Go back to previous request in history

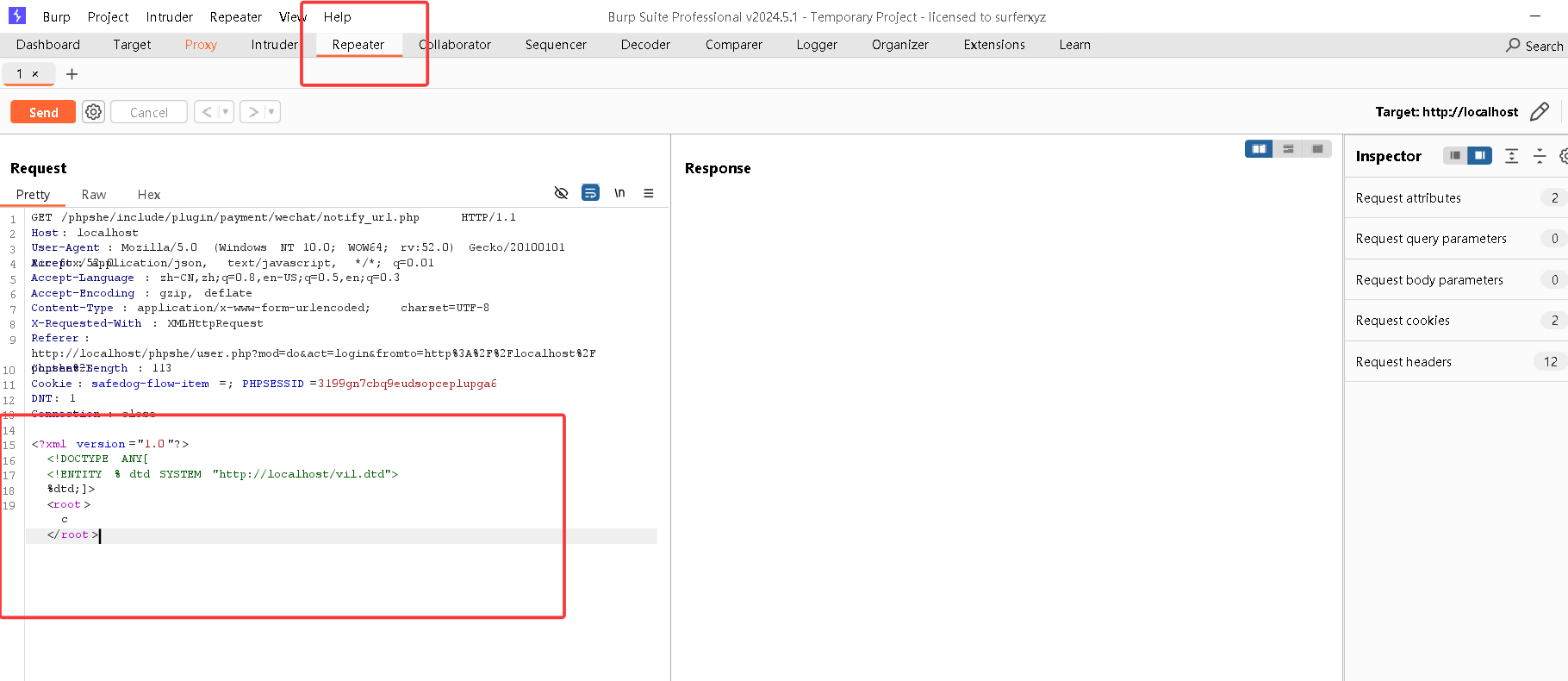coord(207,112)
